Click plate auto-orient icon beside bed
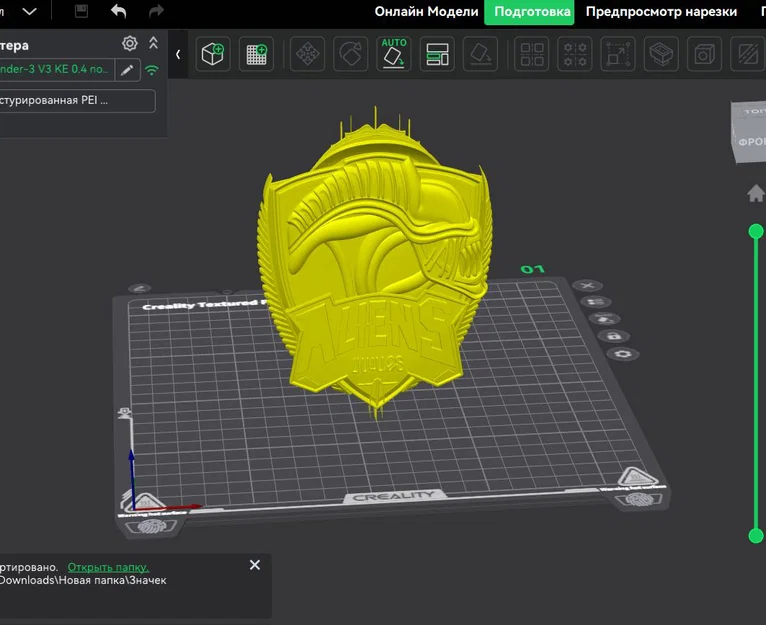Screen dimensions: 766x625 coord(604,319)
